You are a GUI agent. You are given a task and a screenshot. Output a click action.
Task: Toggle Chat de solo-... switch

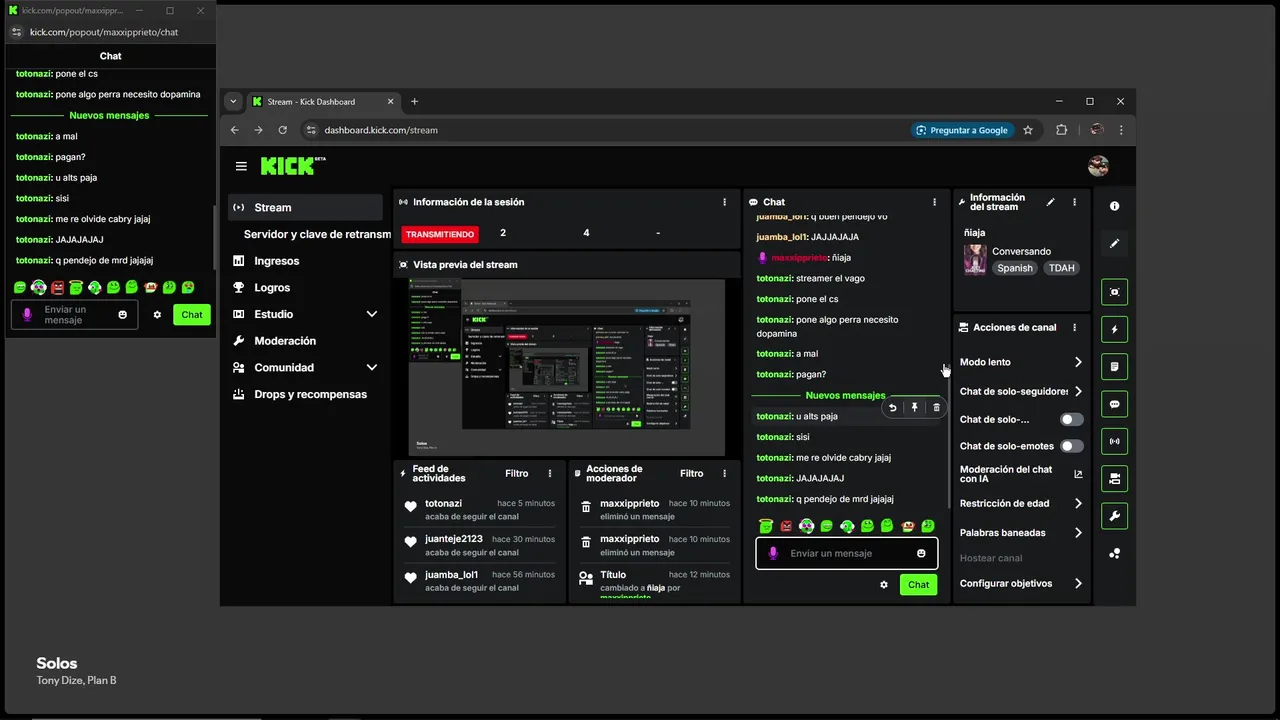tap(1071, 420)
